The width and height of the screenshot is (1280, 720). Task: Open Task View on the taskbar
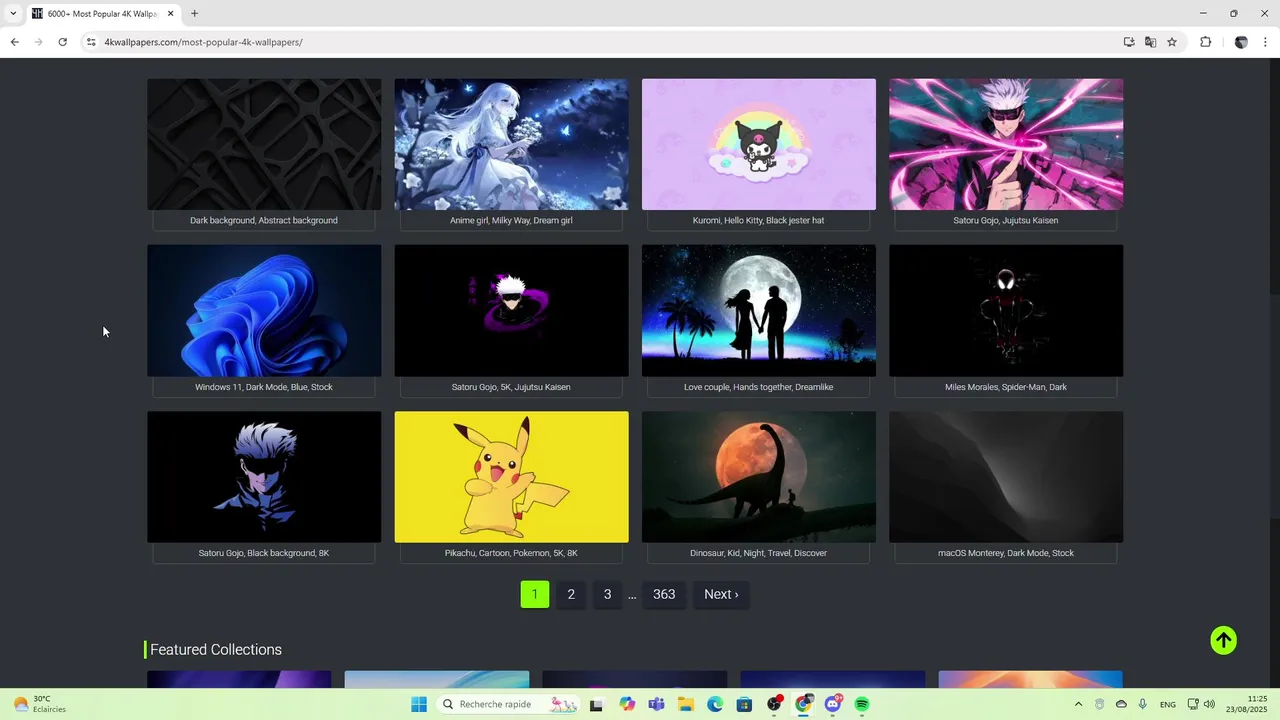tap(597, 704)
